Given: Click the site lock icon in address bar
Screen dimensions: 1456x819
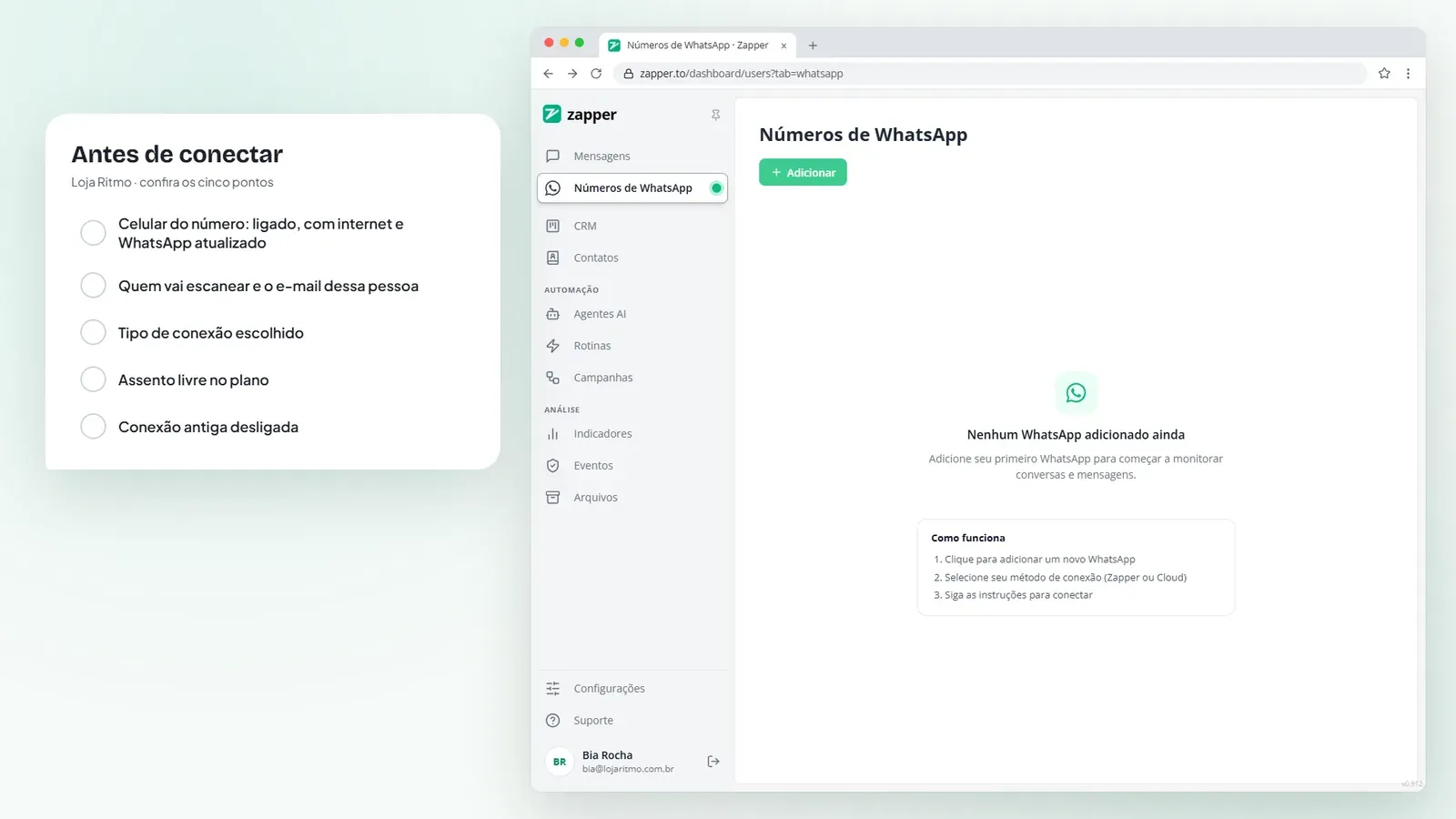Looking at the screenshot, I should pos(628,74).
